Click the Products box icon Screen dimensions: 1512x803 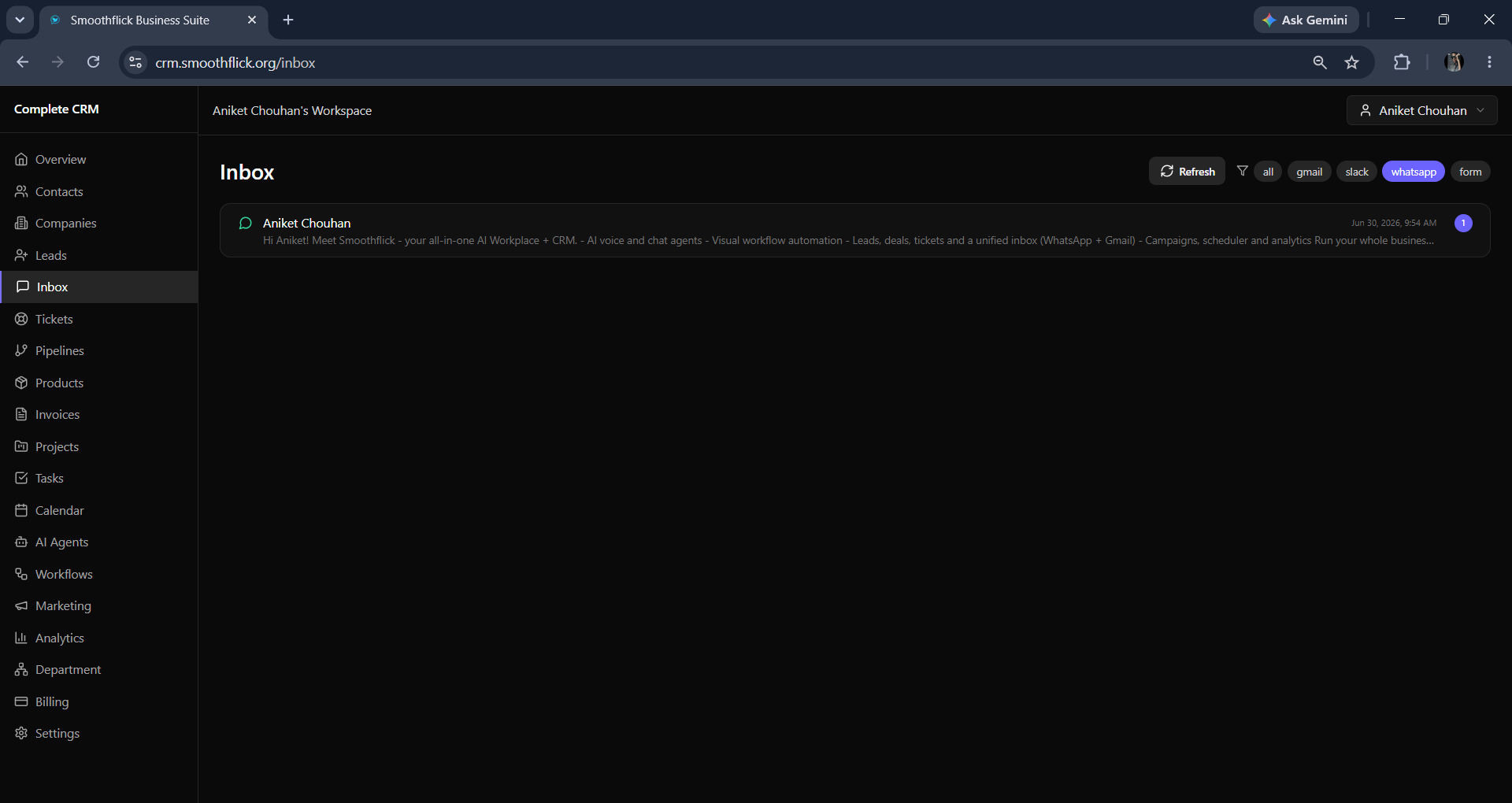point(21,383)
